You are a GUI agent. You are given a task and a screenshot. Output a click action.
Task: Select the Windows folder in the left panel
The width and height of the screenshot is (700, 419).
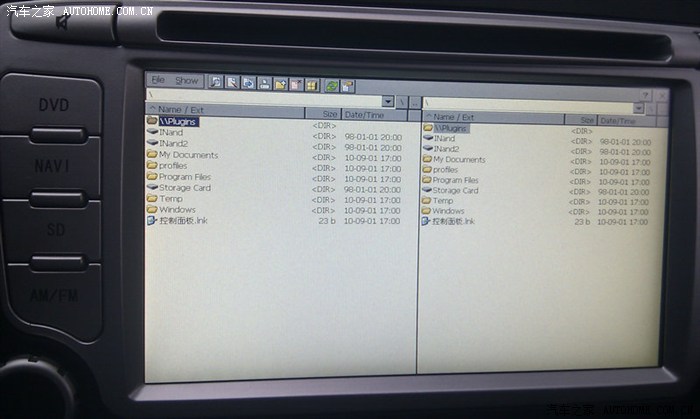tap(177, 210)
